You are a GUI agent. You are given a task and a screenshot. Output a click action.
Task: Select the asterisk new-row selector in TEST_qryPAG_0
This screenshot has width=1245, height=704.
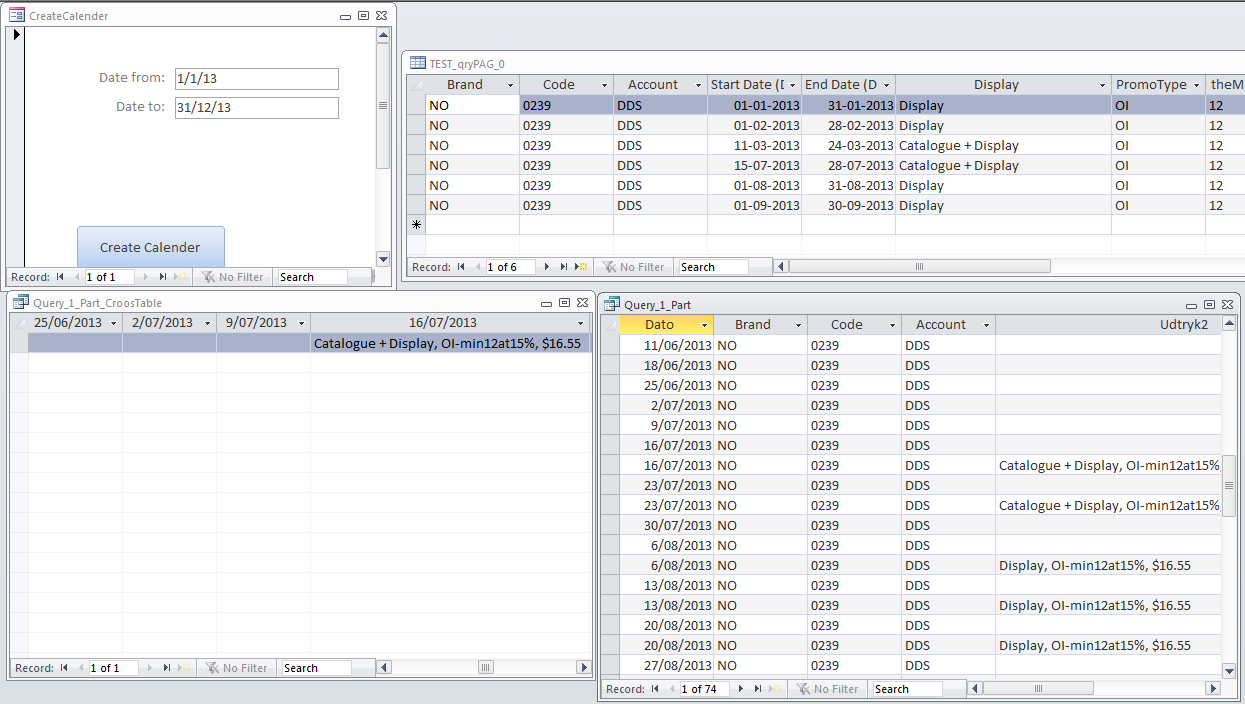coord(416,225)
